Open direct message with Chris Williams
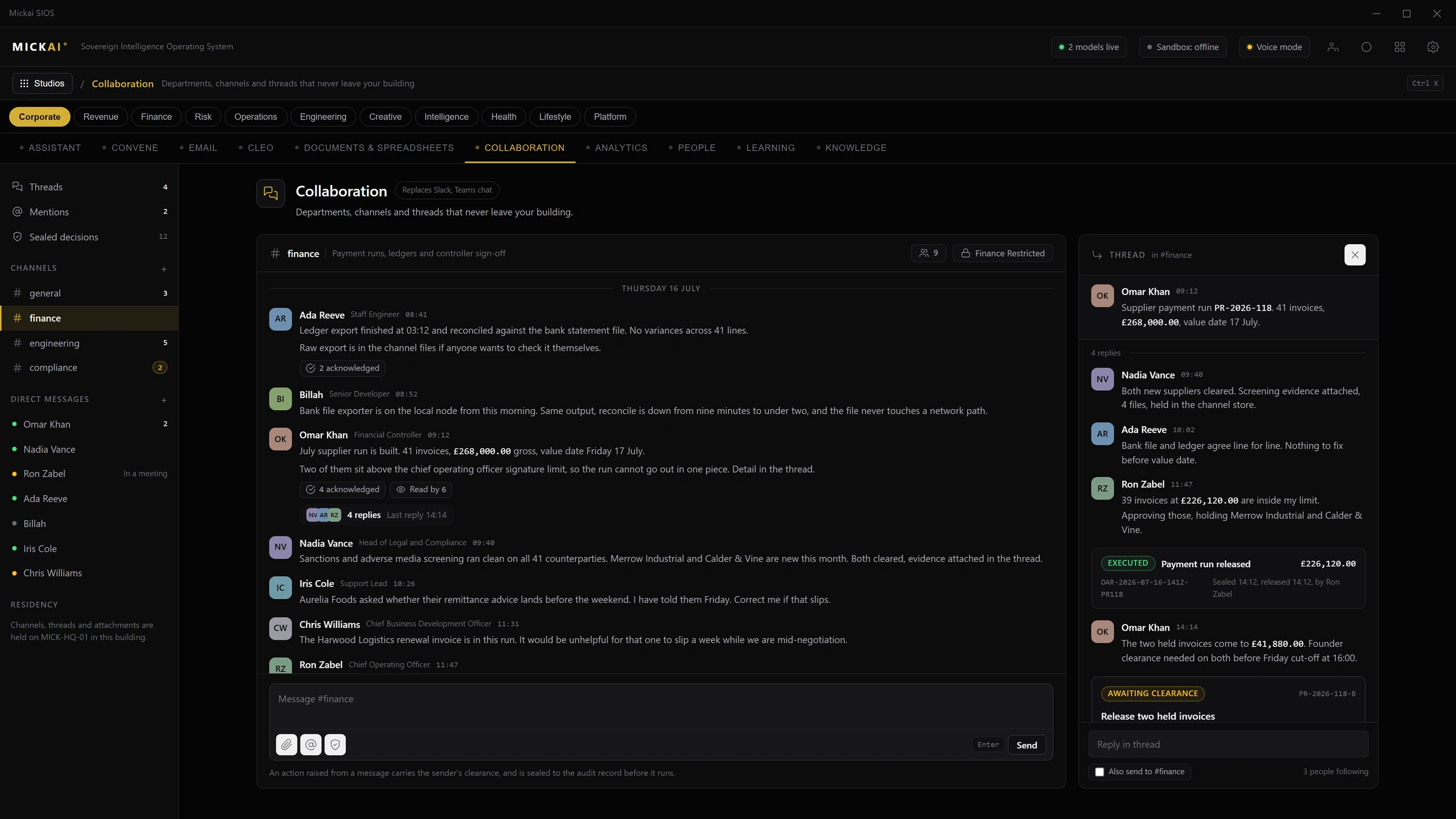 click(89, 573)
